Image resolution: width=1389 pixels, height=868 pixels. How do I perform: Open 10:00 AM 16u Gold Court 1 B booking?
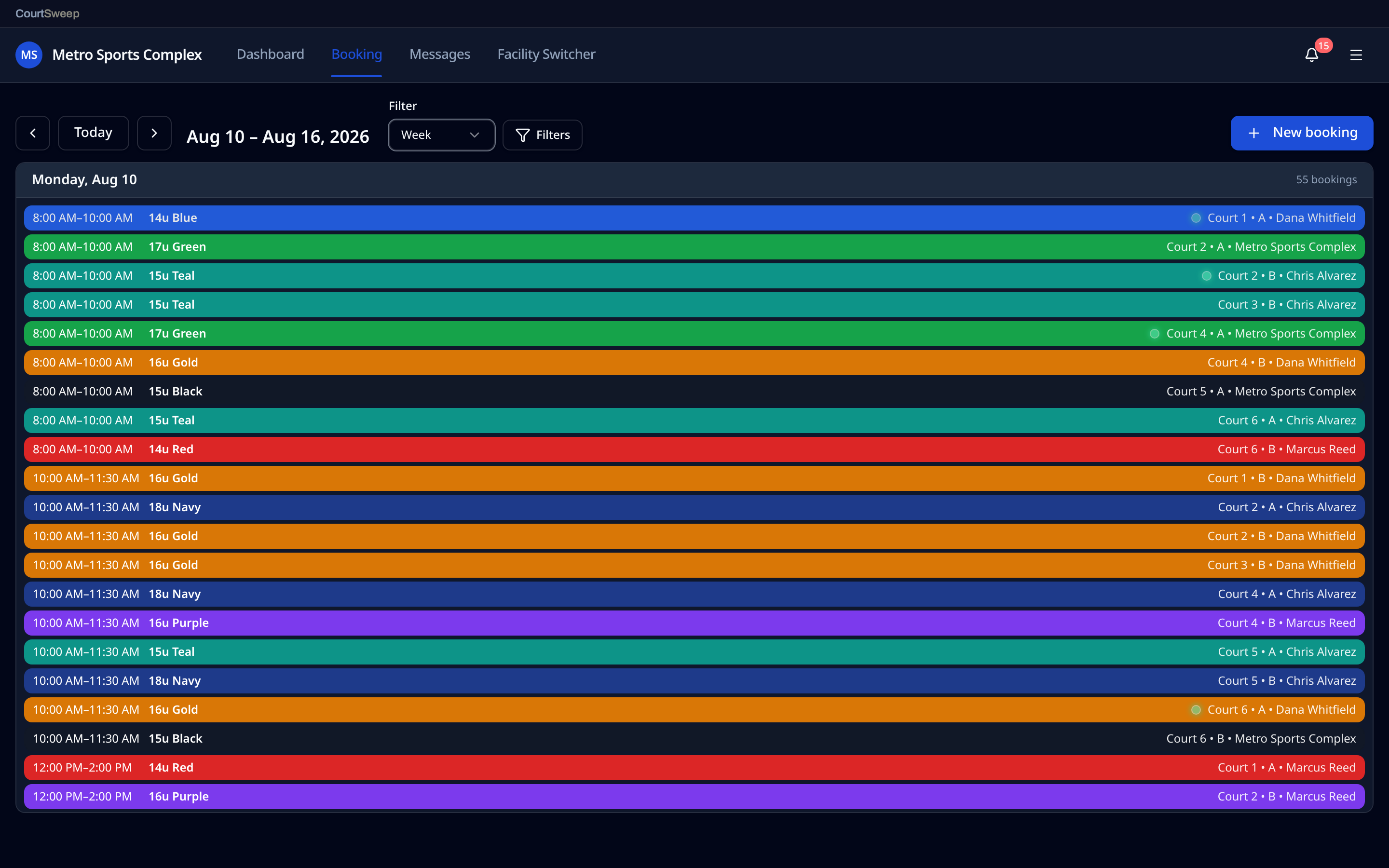click(x=694, y=479)
